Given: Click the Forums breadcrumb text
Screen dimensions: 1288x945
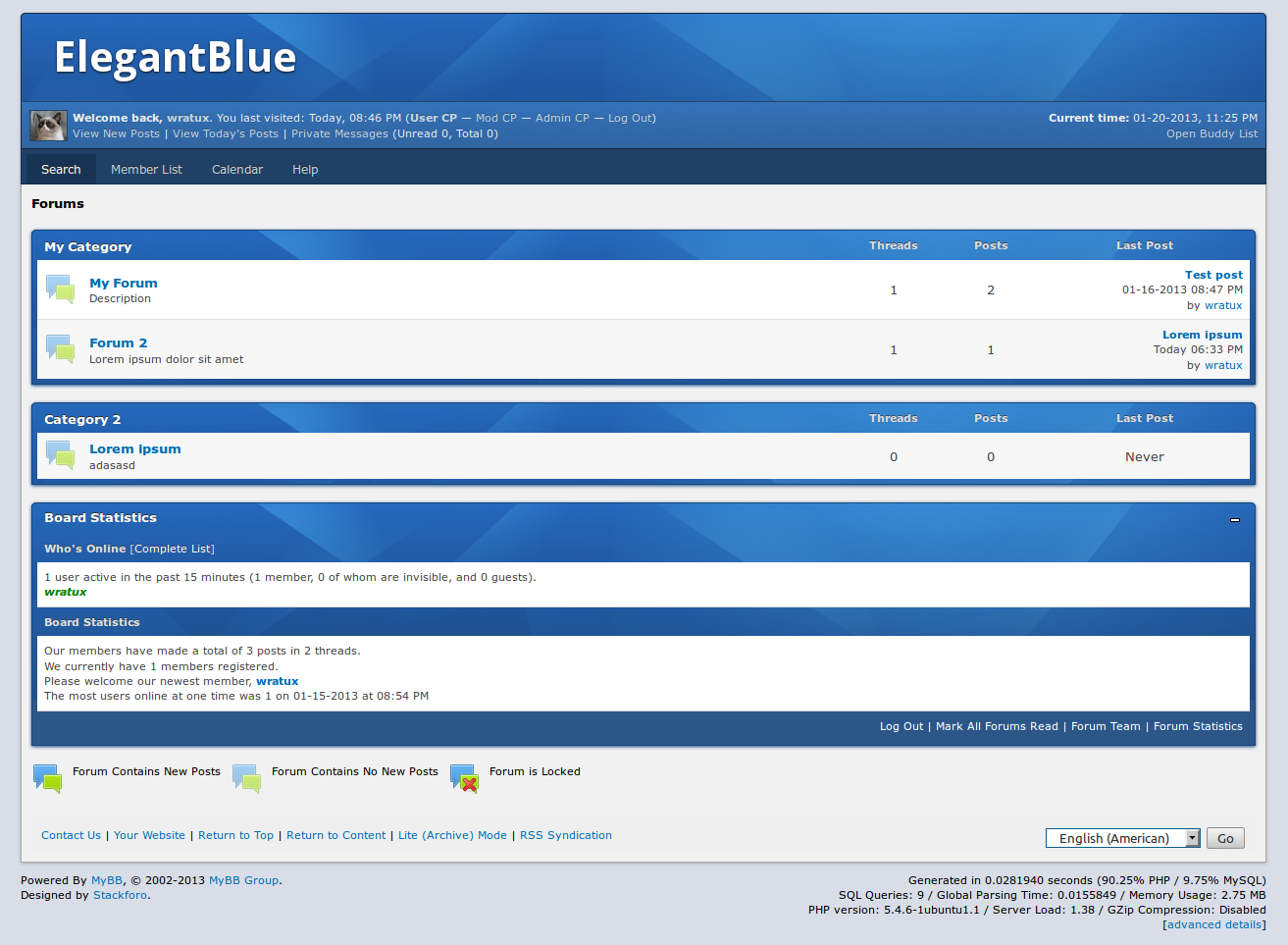Looking at the screenshot, I should click(58, 204).
